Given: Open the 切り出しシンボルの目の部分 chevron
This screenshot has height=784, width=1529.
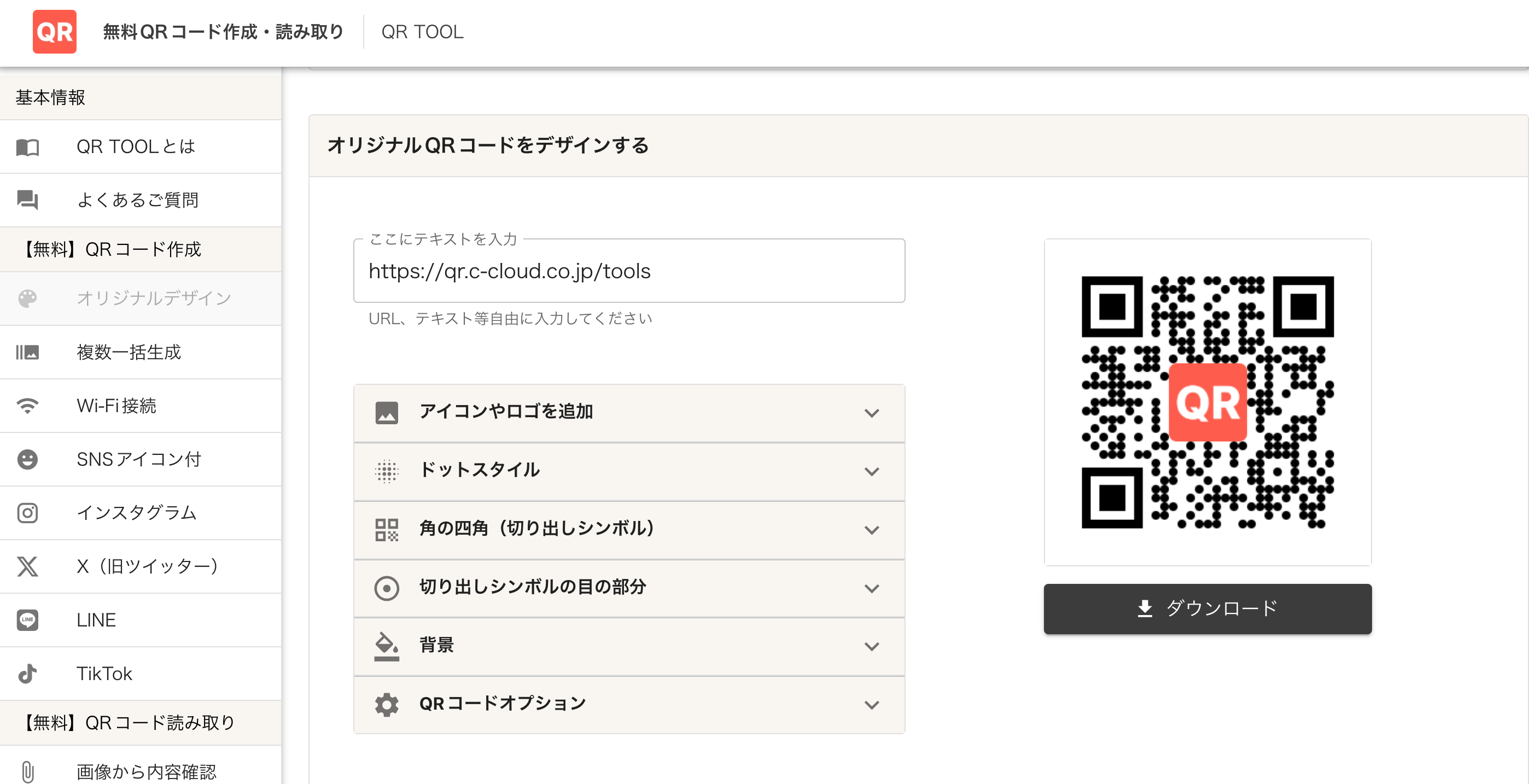Looking at the screenshot, I should (x=871, y=588).
